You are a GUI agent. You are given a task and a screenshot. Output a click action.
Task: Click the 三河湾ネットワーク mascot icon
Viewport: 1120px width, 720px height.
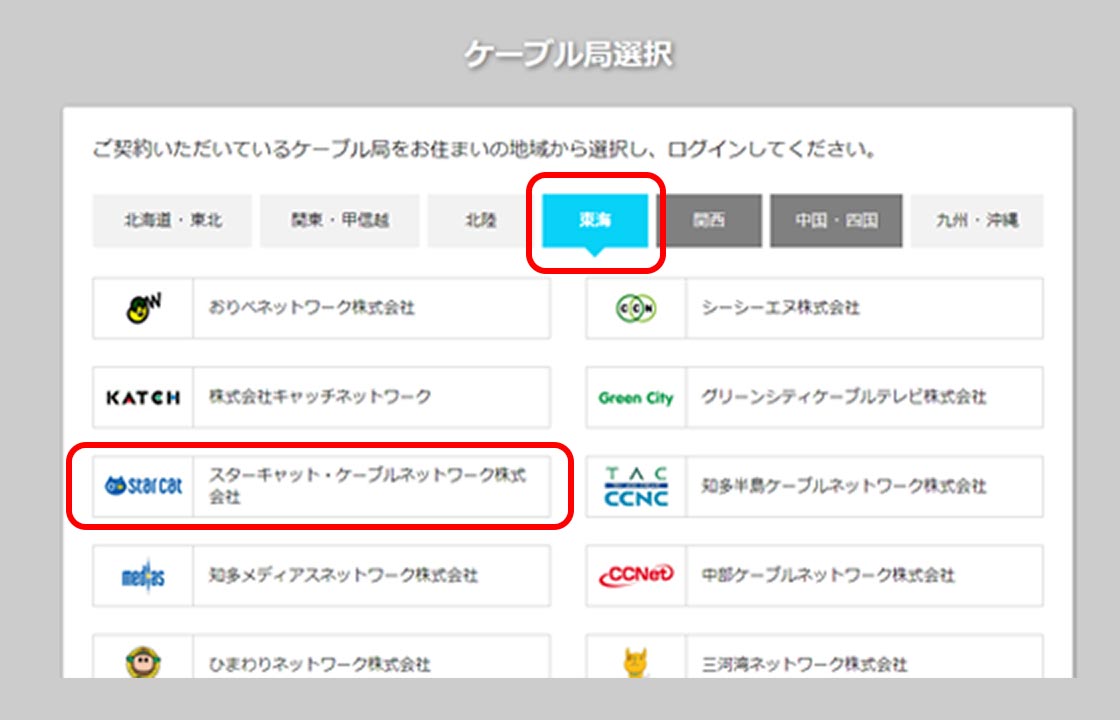(x=636, y=663)
